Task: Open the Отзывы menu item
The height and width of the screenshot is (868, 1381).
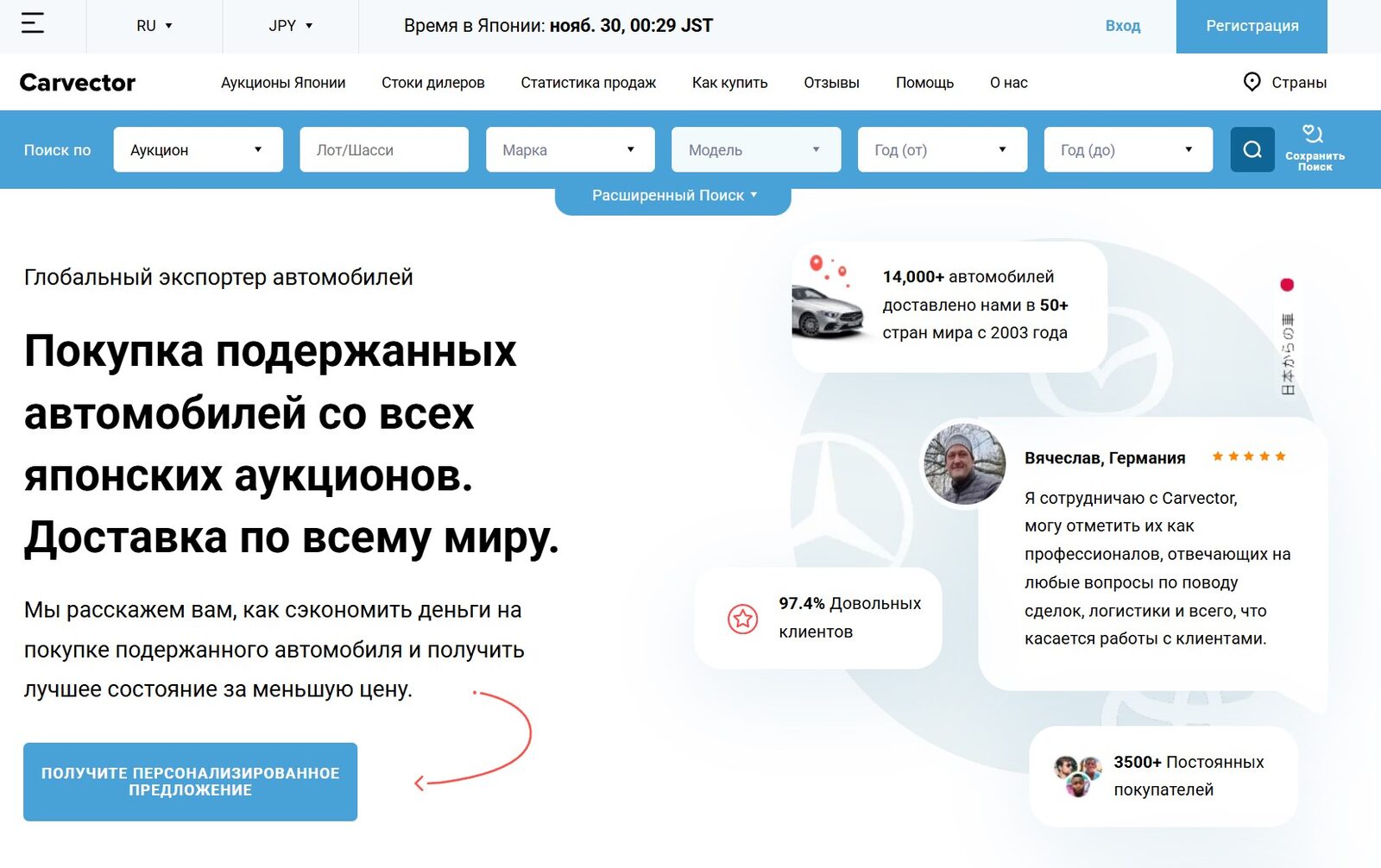Action: tap(831, 82)
